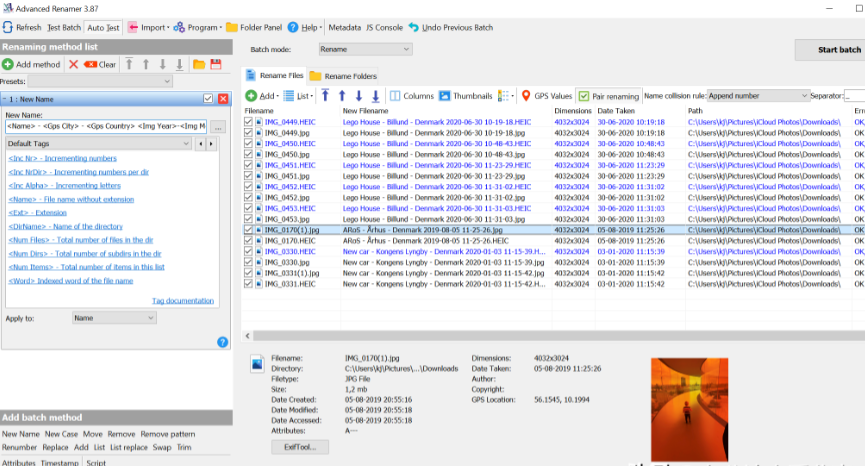Click red X delete method icon
The image size is (865, 466).
(73, 65)
